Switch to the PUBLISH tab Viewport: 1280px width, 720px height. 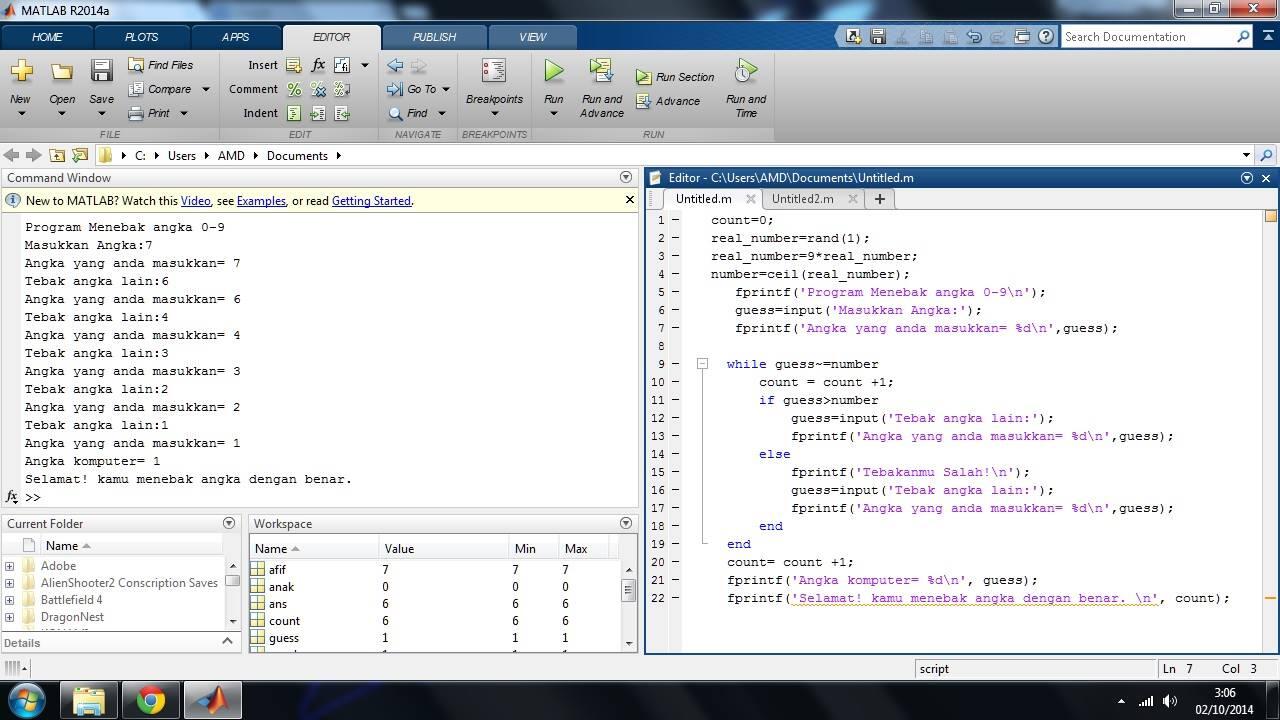pyautogui.click(x=434, y=37)
